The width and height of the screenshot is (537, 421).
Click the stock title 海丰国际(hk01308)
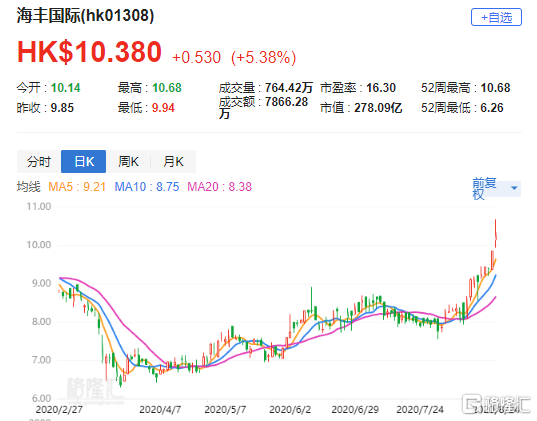pyautogui.click(x=85, y=15)
